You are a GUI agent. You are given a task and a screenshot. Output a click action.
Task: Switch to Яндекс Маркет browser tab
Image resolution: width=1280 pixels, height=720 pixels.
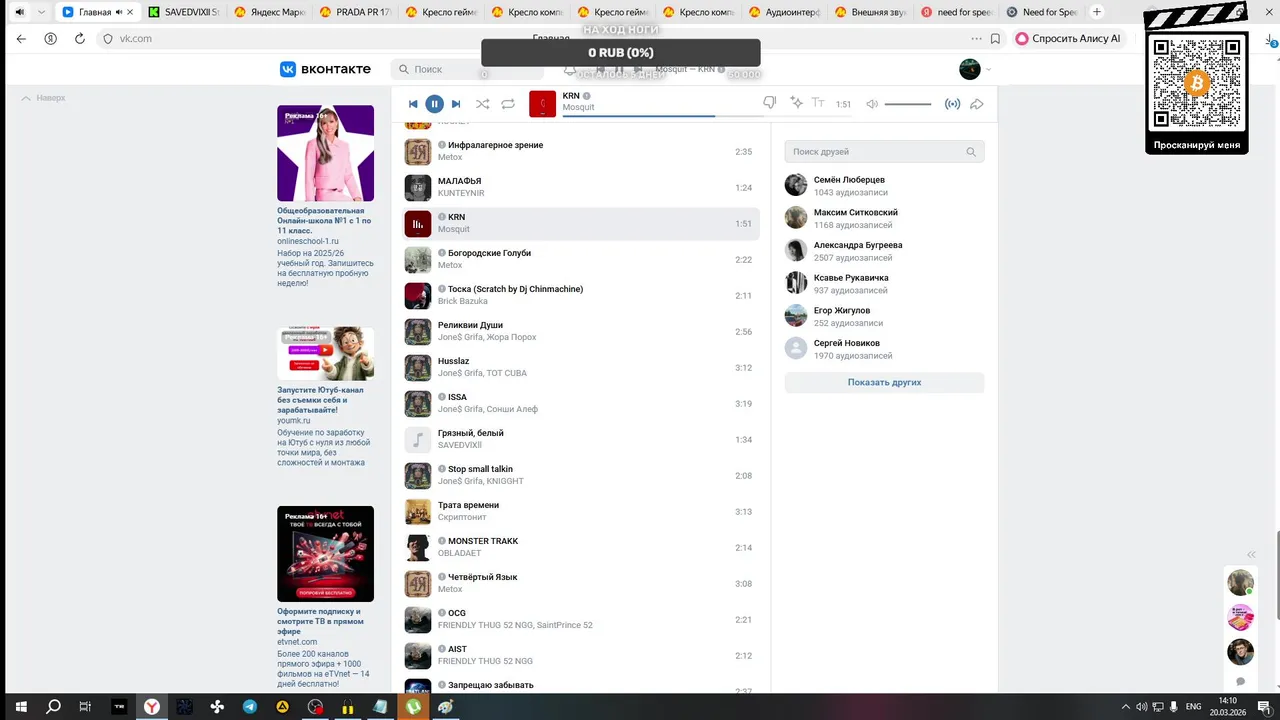270,12
